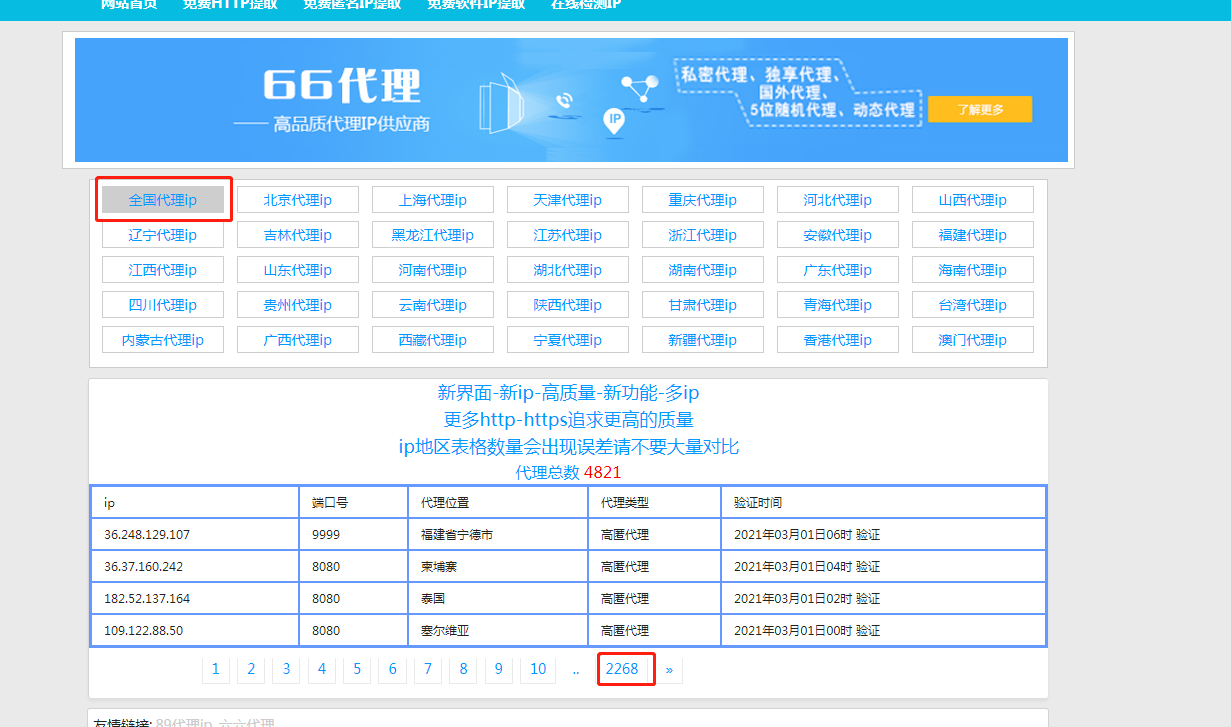Click the 了解更多 banner button
This screenshot has height=727, width=1231.
tap(979, 109)
